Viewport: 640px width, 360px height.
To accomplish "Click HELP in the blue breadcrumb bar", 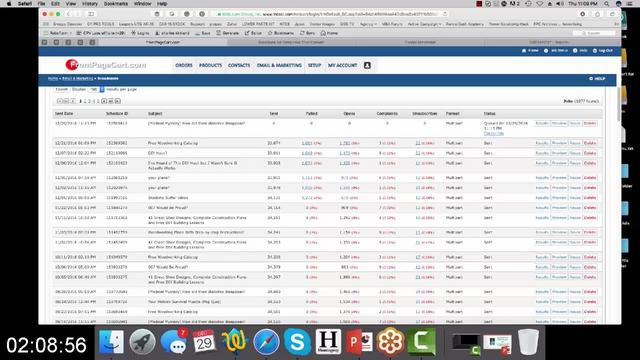I will point(597,78).
